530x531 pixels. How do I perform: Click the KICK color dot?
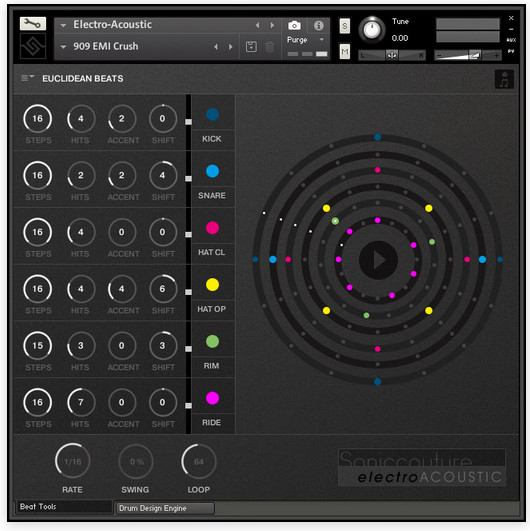point(212,114)
